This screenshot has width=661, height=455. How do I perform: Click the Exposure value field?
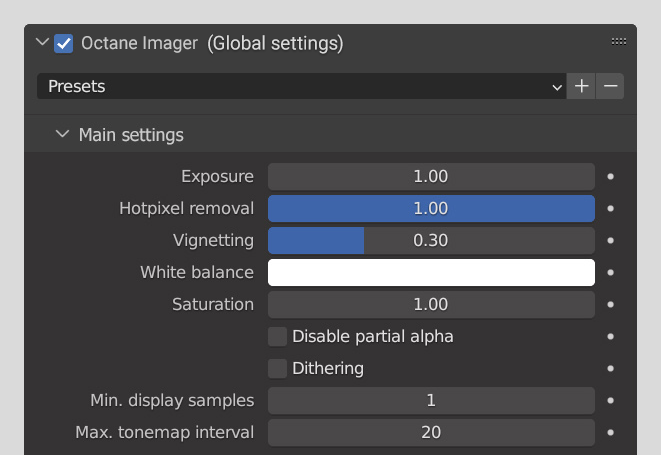point(431,177)
